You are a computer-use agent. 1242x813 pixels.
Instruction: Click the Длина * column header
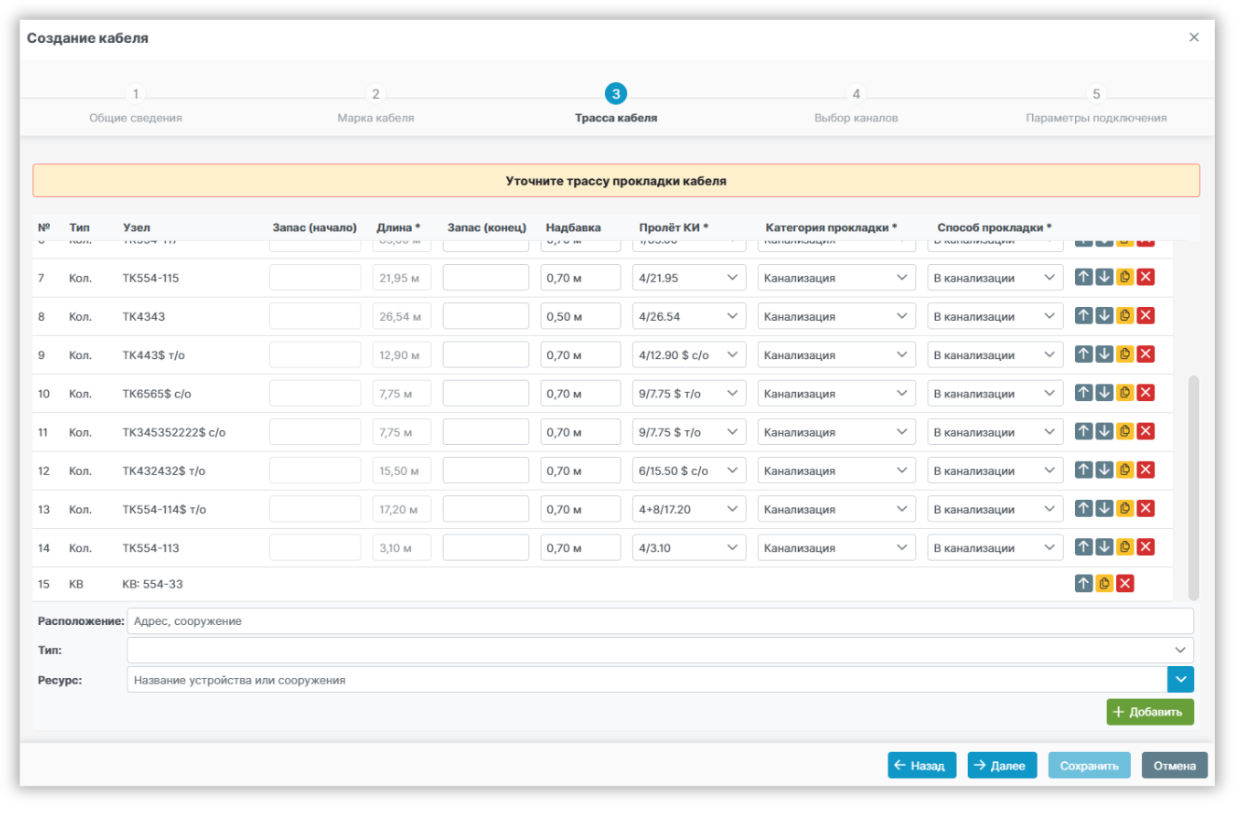click(x=398, y=227)
